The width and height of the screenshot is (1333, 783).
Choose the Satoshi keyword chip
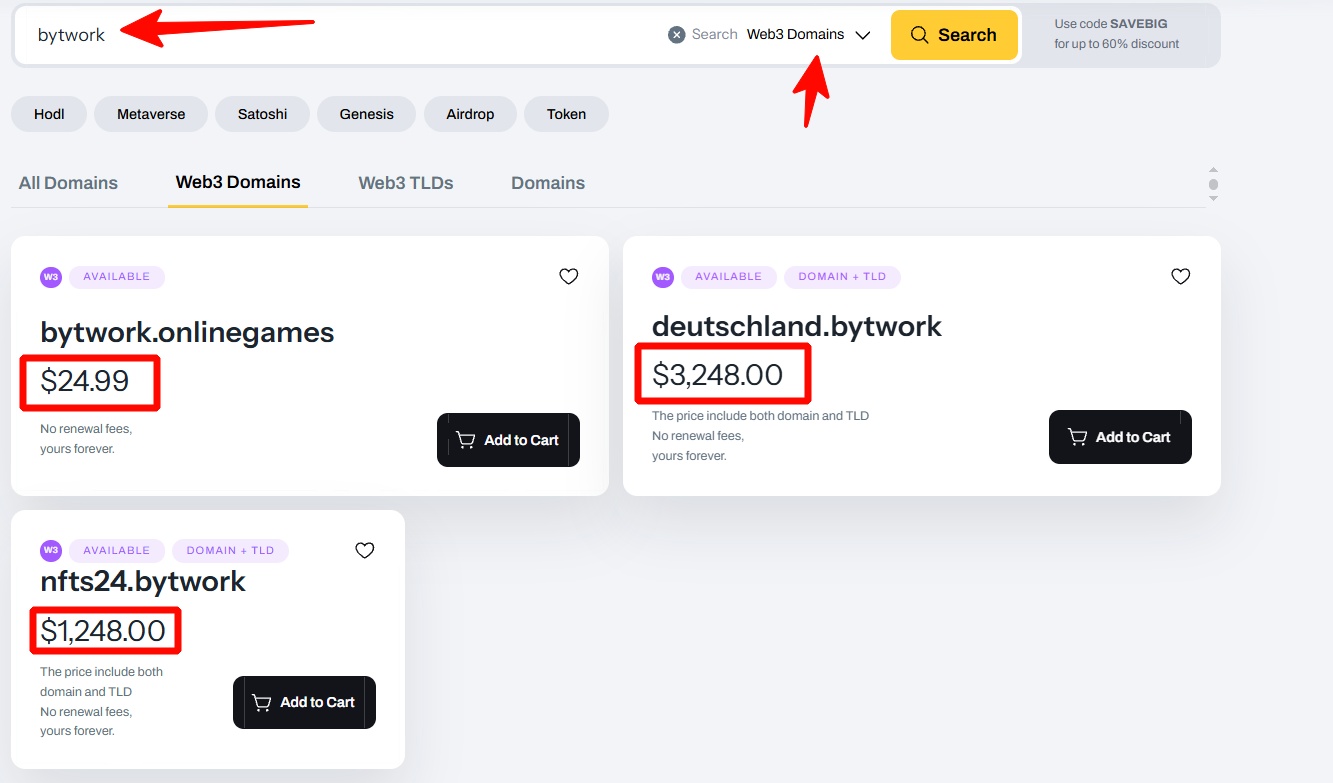(263, 114)
